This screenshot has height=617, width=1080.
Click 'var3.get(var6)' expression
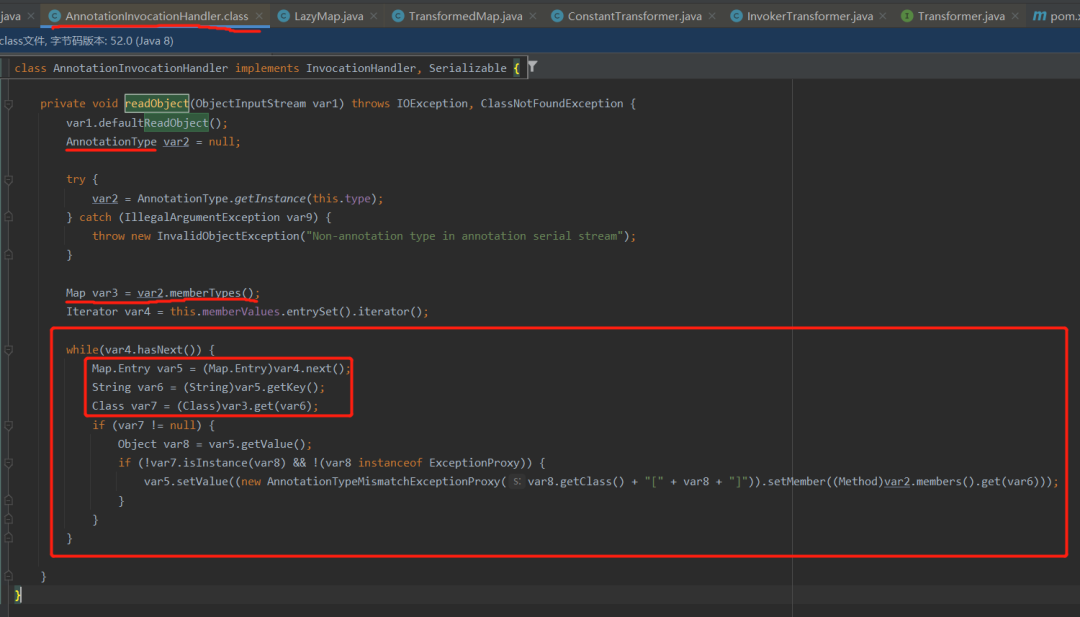click(x=267, y=406)
